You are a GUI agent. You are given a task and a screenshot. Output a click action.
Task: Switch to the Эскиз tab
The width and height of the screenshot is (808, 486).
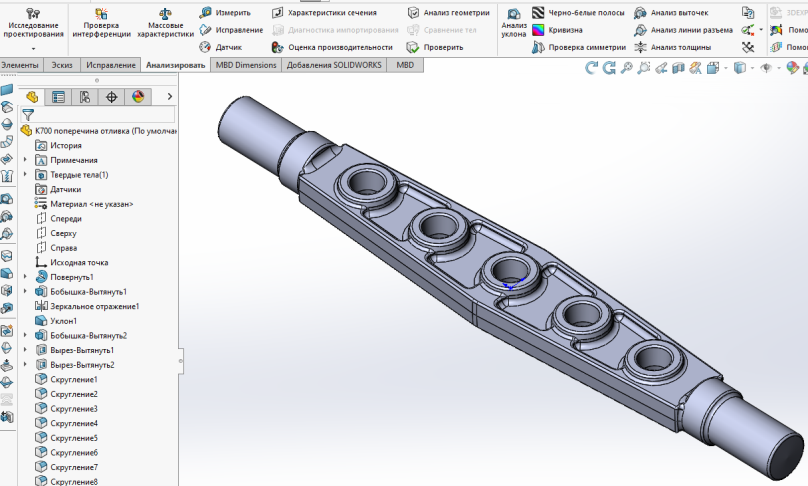coord(61,65)
